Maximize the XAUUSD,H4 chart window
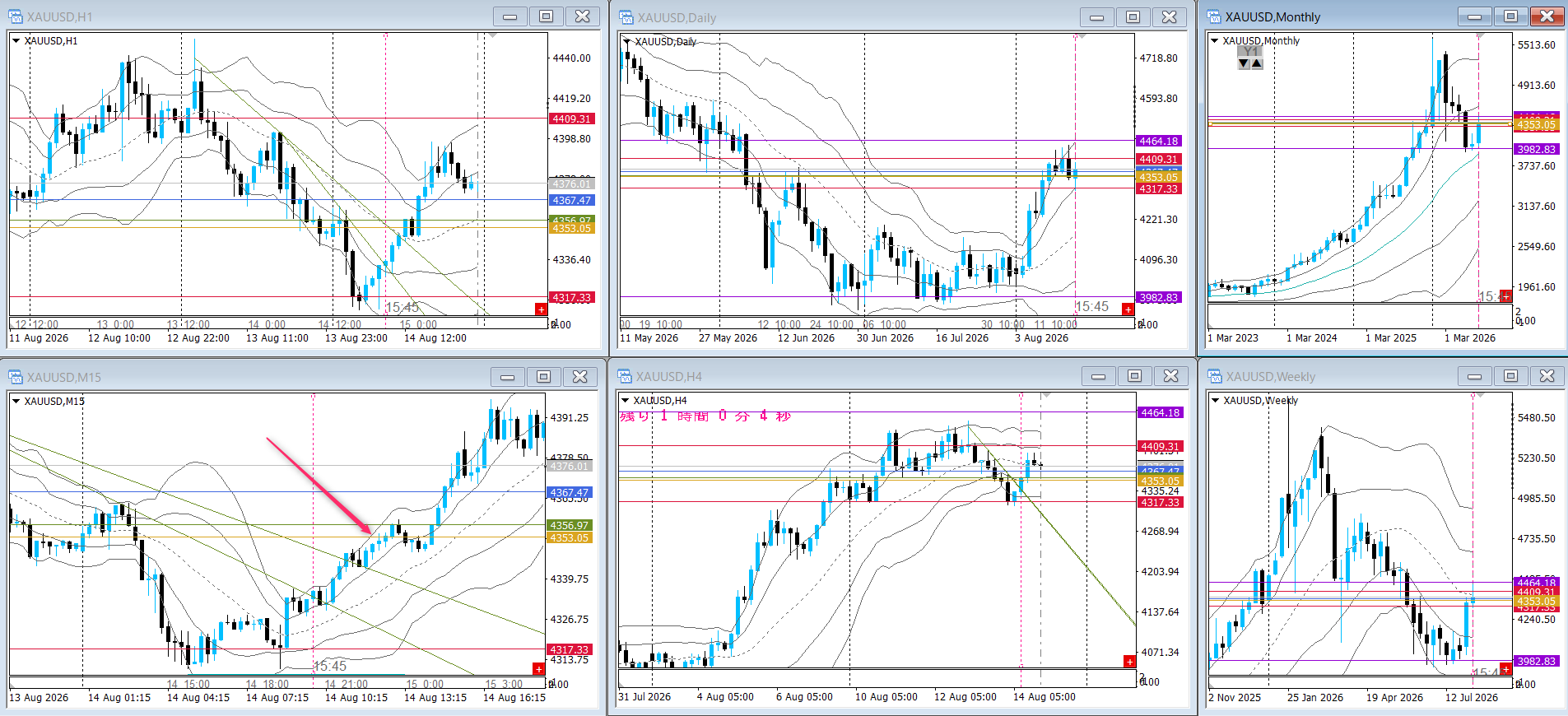 point(1135,376)
